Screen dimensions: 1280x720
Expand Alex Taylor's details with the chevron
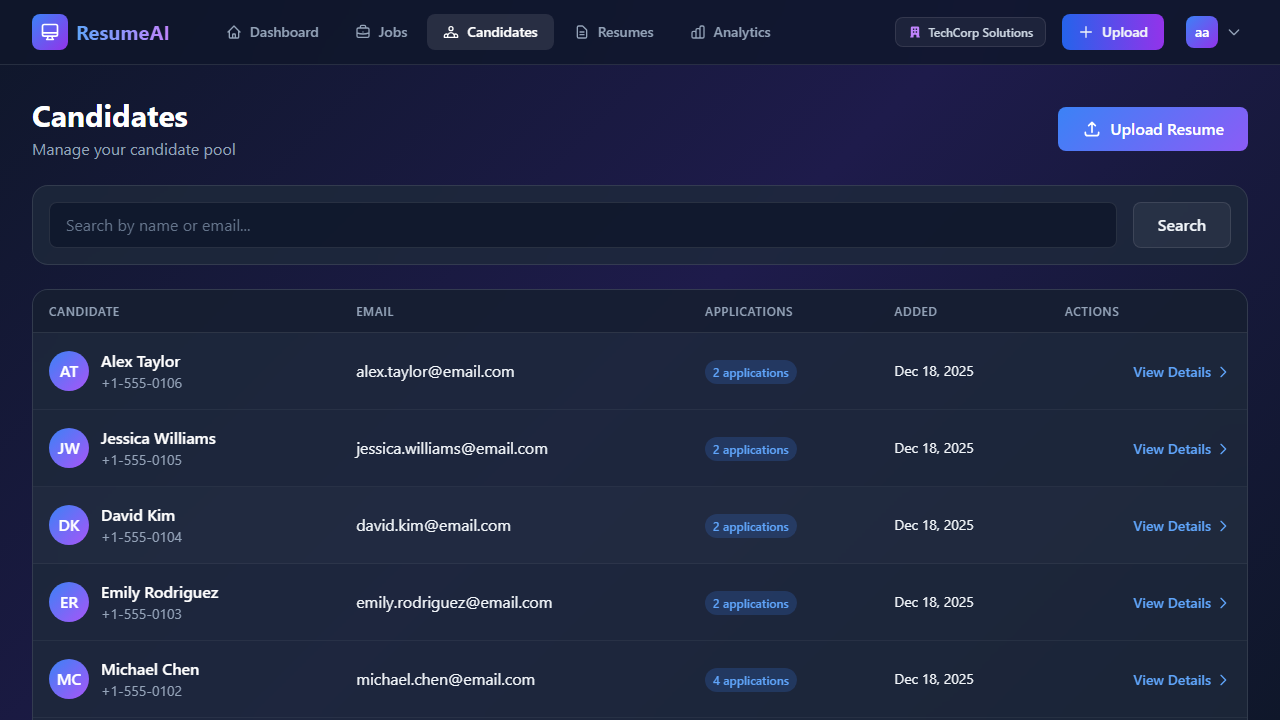point(1222,371)
